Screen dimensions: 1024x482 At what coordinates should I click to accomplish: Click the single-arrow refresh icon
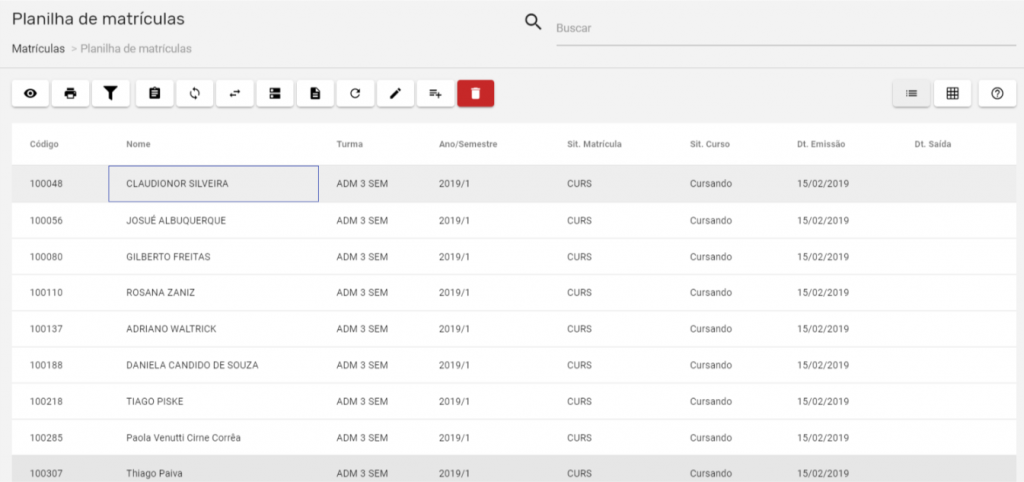(x=355, y=93)
